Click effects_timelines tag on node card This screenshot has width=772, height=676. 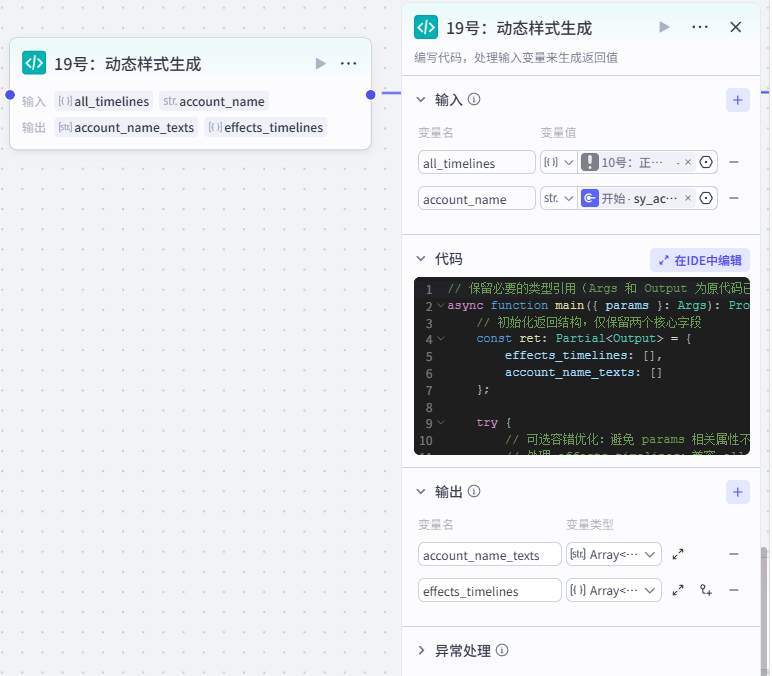click(x=266, y=127)
